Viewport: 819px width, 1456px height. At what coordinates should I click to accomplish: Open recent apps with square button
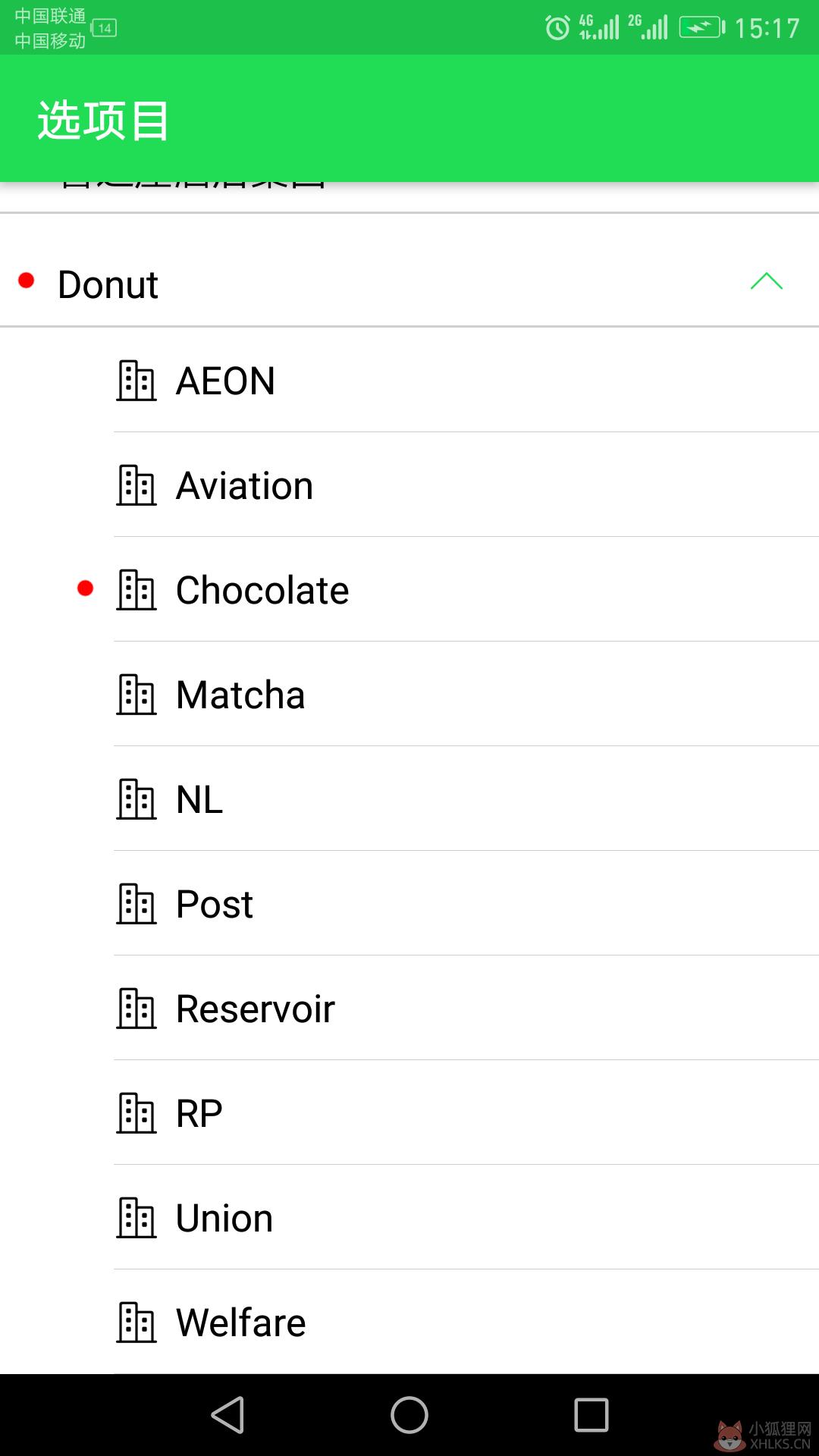(x=591, y=1415)
